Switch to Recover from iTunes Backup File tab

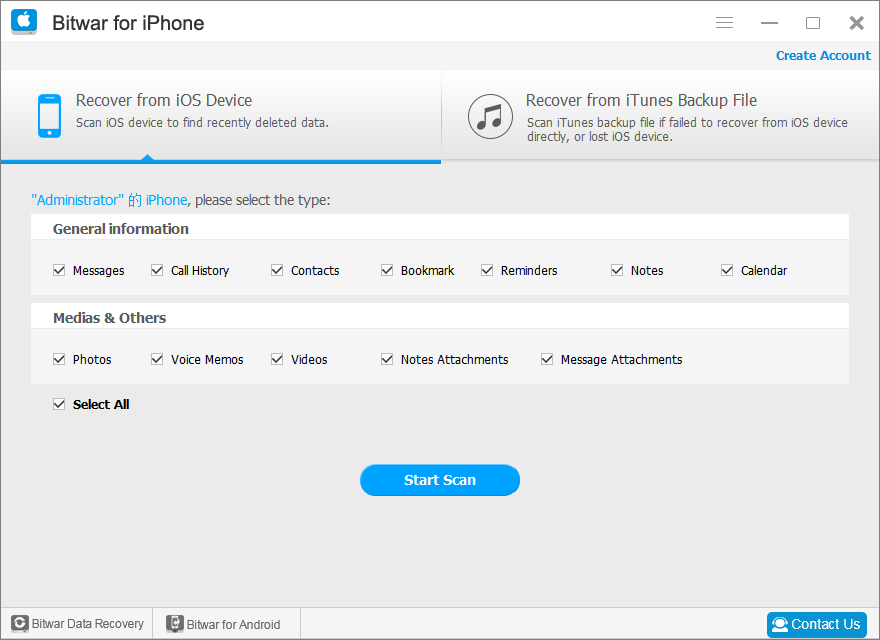[661, 116]
